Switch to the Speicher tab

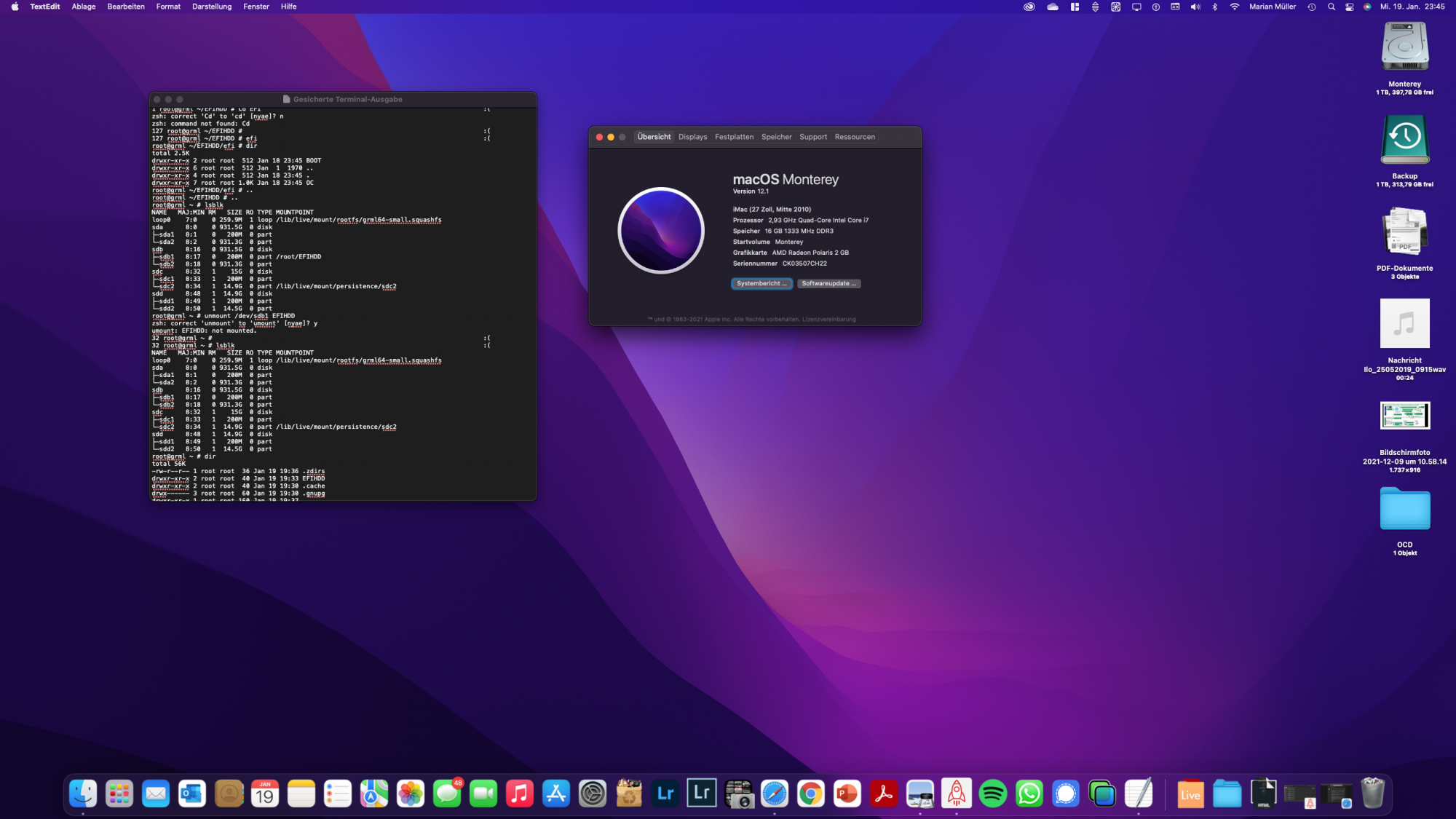click(x=776, y=137)
